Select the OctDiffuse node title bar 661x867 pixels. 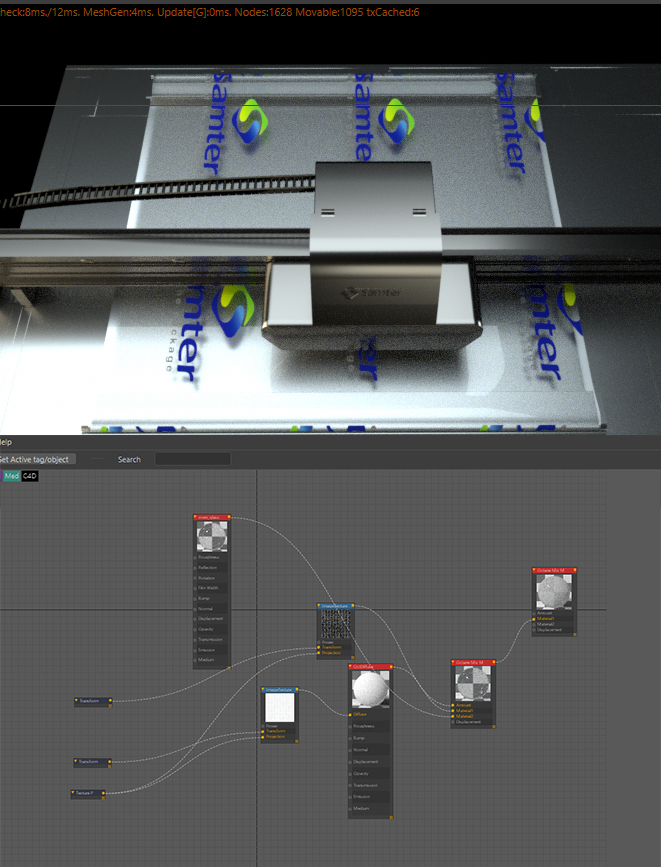point(371,667)
